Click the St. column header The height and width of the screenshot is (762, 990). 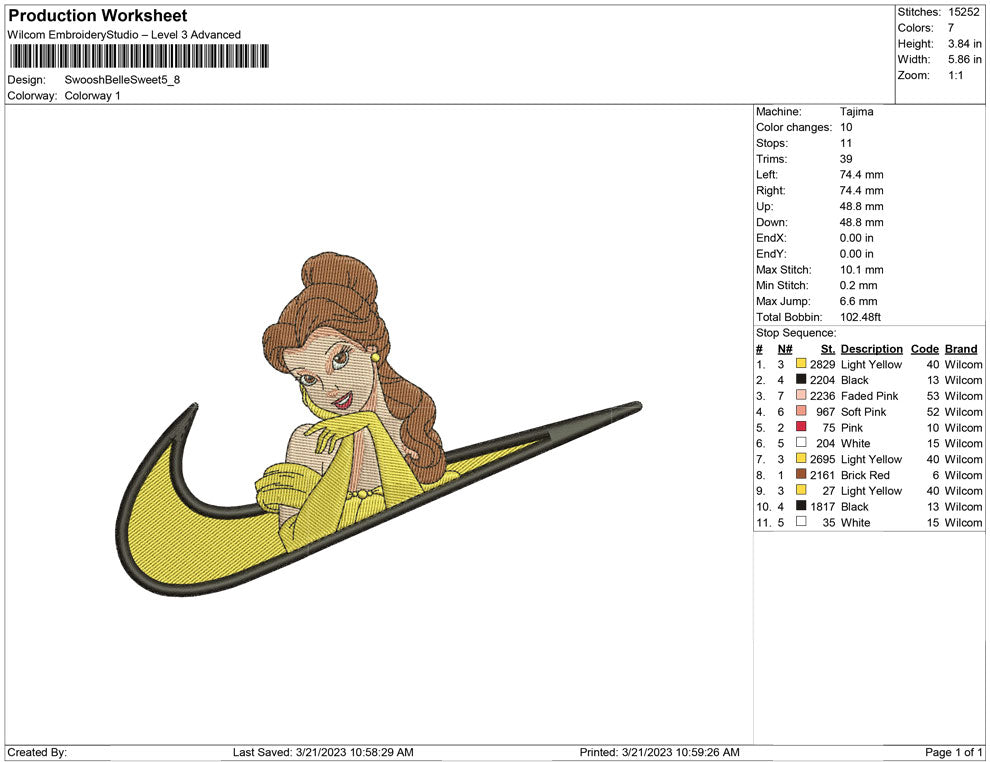pyautogui.click(x=827, y=349)
